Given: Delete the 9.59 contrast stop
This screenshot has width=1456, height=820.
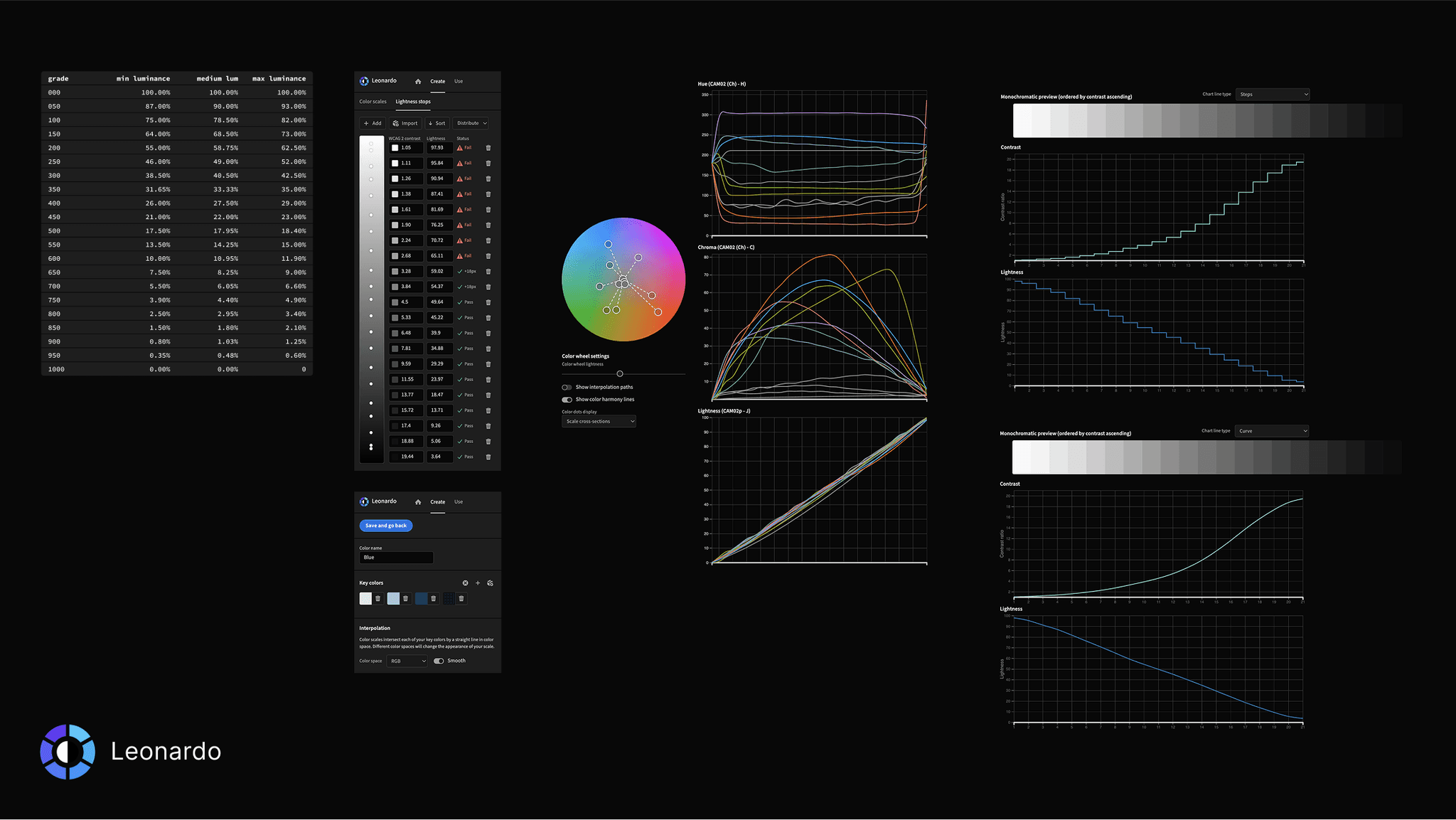Looking at the screenshot, I should [x=488, y=364].
